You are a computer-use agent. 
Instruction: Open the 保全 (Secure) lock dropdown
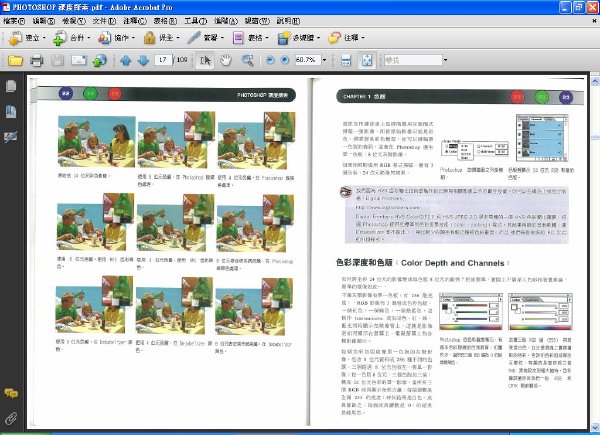pyautogui.click(x=161, y=38)
